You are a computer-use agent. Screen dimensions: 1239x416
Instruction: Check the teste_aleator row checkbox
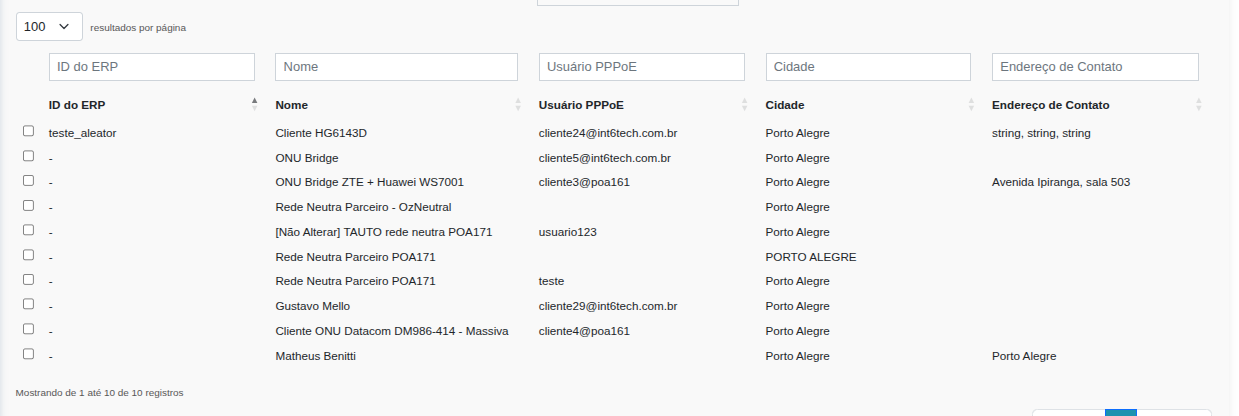pyautogui.click(x=29, y=131)
